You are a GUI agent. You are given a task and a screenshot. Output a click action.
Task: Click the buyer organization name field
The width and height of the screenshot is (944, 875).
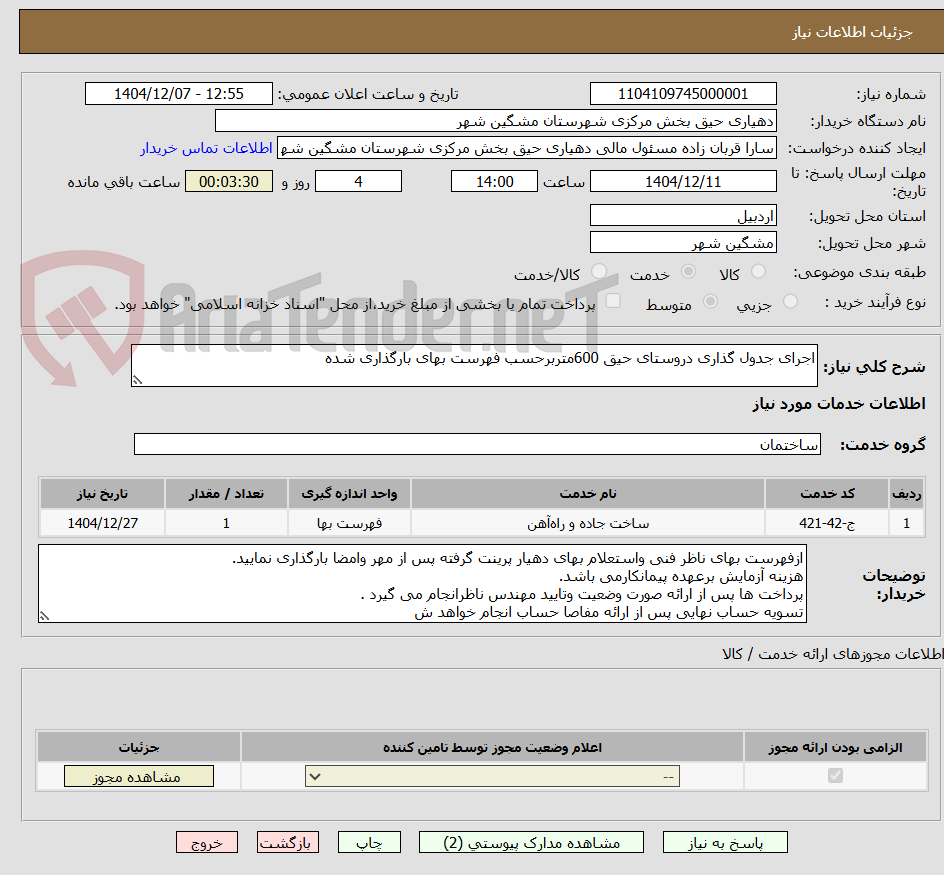(495, 121)
